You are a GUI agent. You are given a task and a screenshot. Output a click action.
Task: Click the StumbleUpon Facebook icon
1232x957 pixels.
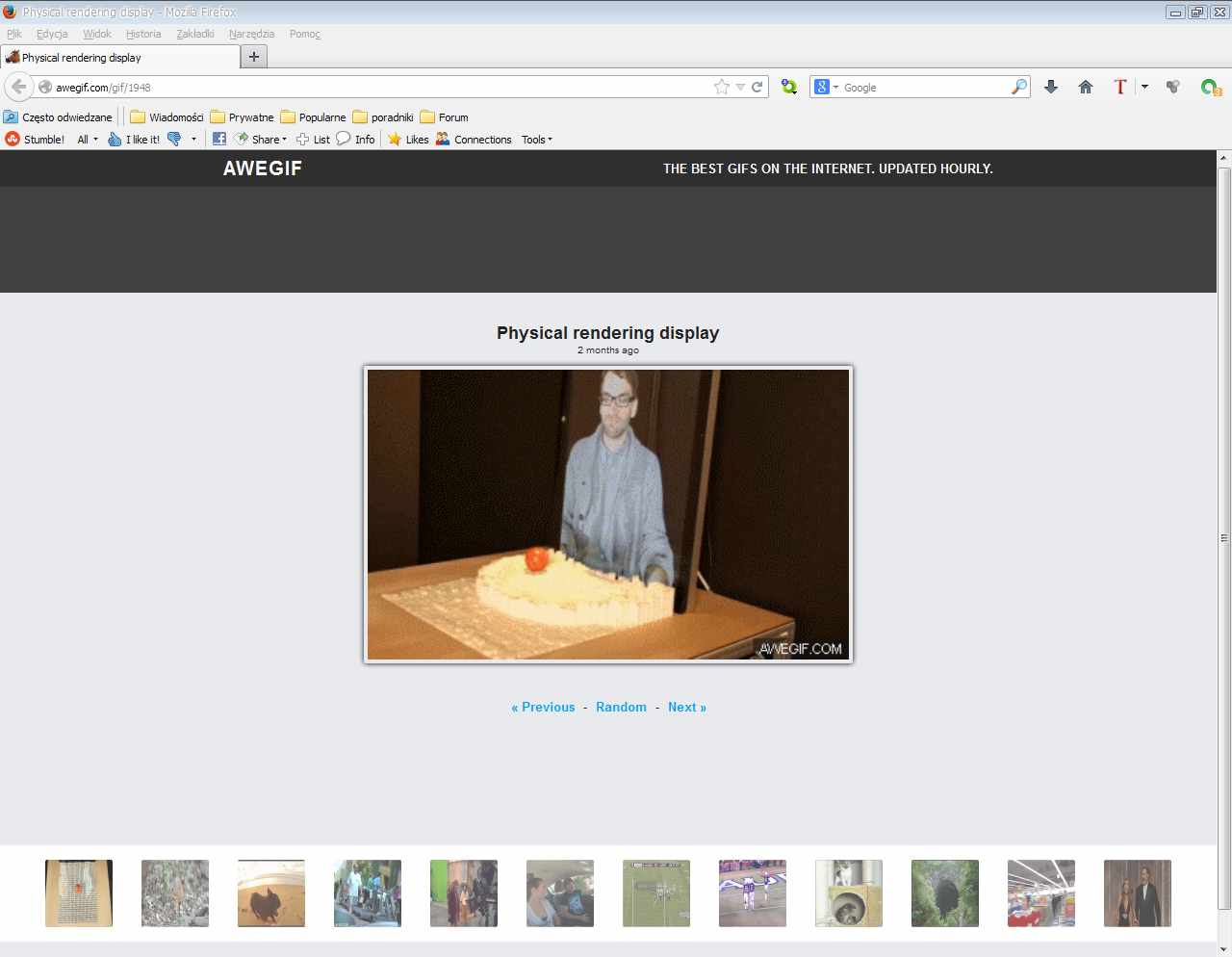tap(219, 139)
